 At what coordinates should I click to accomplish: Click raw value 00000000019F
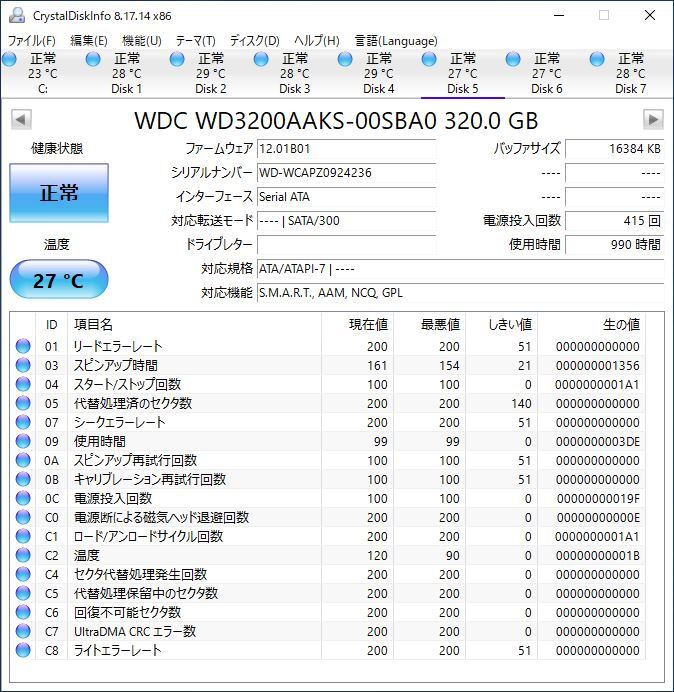pyautogui.click(x=598, y=498)
